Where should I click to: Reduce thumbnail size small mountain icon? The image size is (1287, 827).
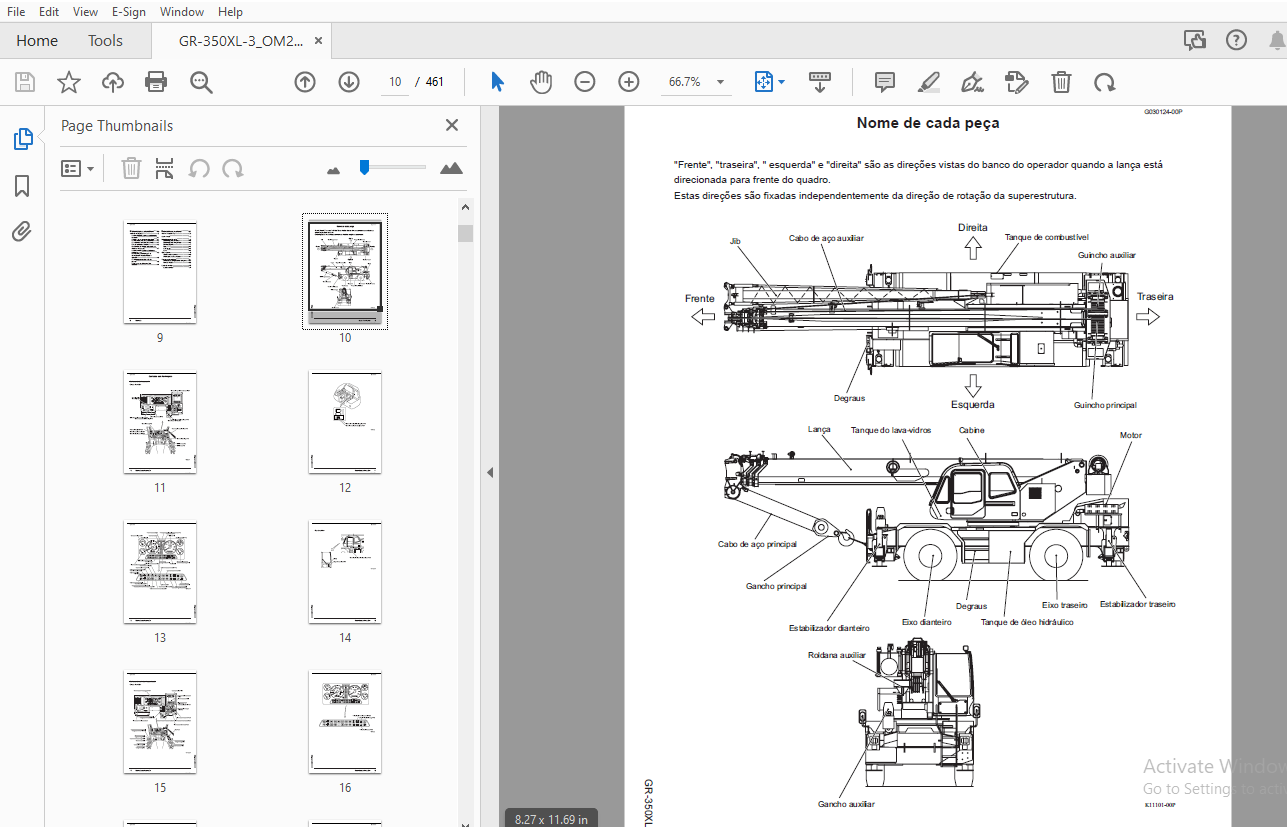pyautogui.click(x=334, y=170)
